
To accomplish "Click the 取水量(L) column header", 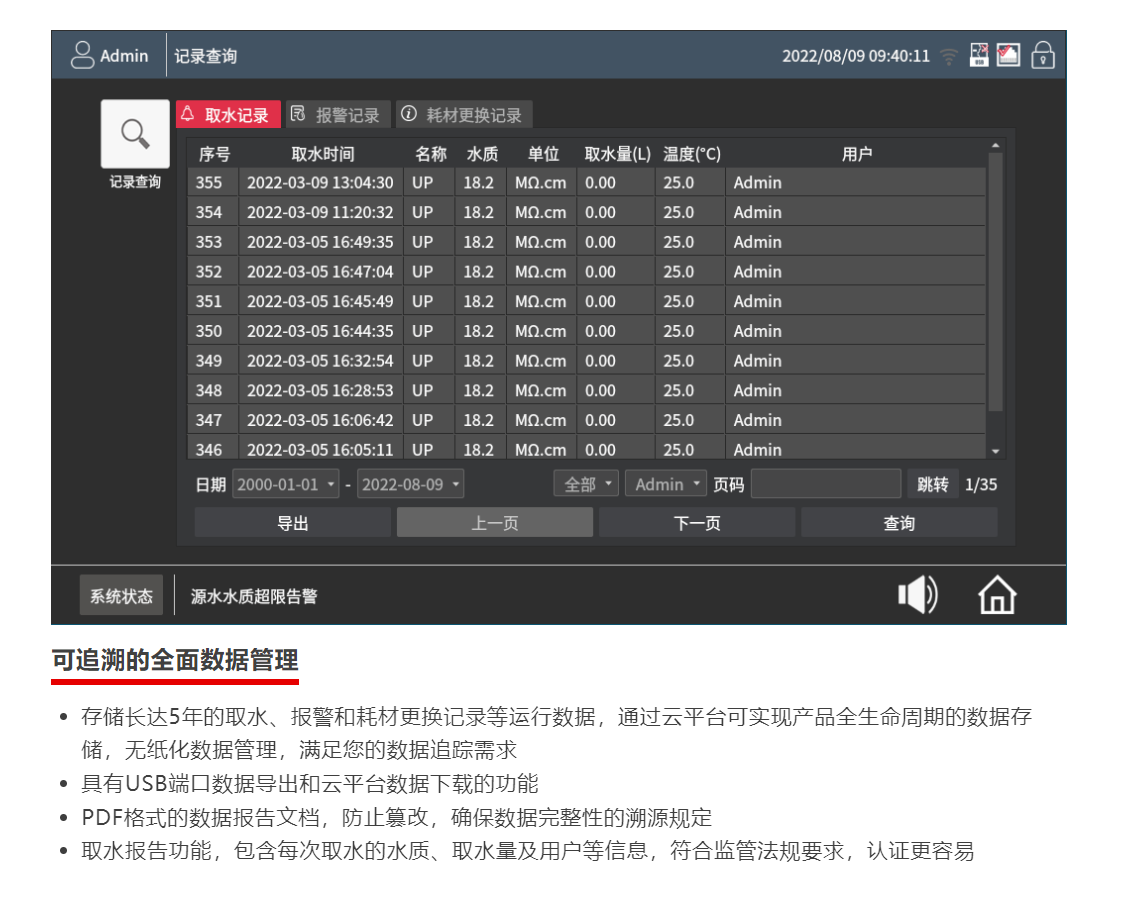I will (x=618, y=154).
